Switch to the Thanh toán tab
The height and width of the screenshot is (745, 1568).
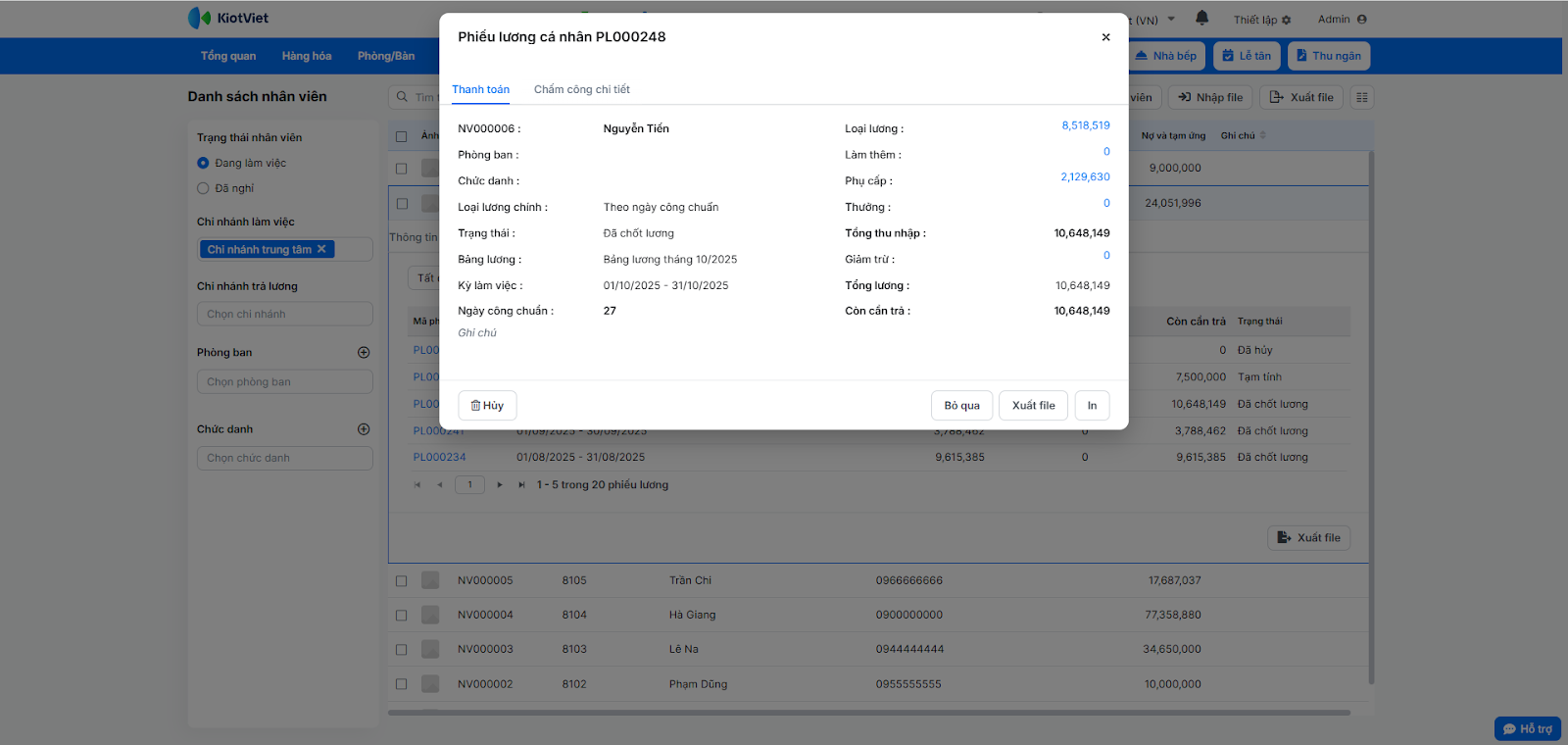click(x=480, y=89)
